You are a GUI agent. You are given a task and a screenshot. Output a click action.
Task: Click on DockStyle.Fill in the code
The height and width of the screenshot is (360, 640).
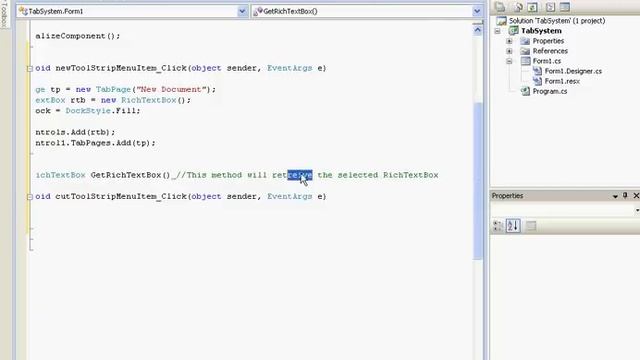pos(102,111)
